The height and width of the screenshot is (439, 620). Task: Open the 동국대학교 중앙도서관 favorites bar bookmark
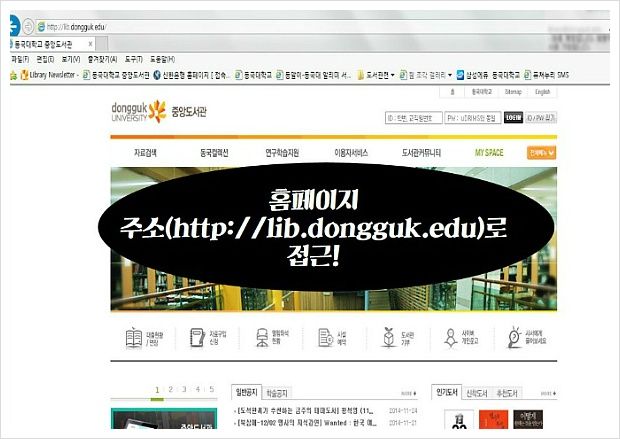[116, 75]
